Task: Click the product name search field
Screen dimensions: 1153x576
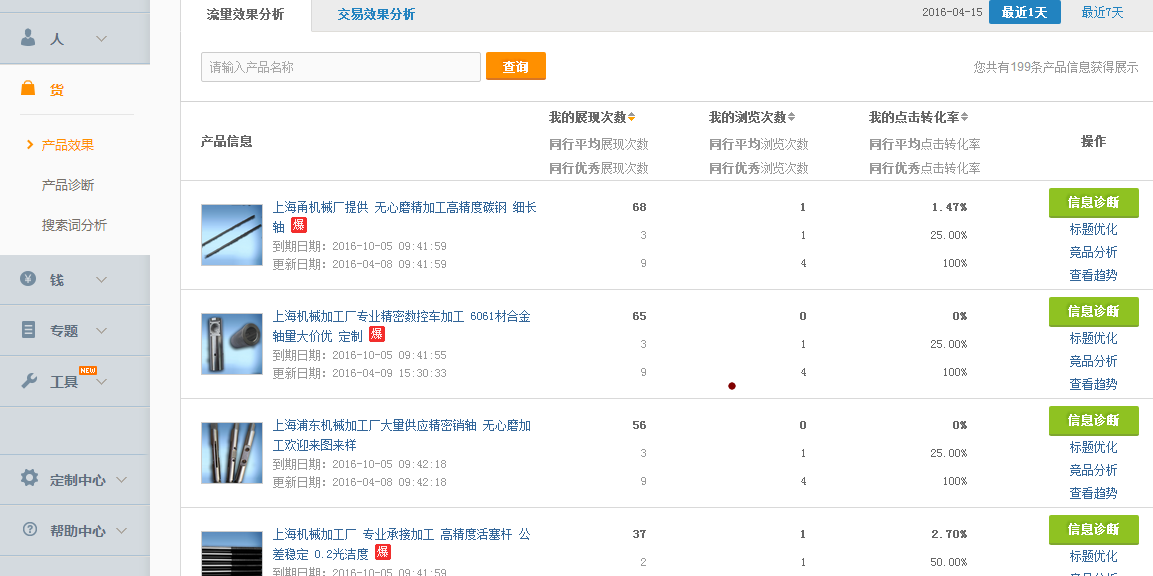Action: pos(340,67)
